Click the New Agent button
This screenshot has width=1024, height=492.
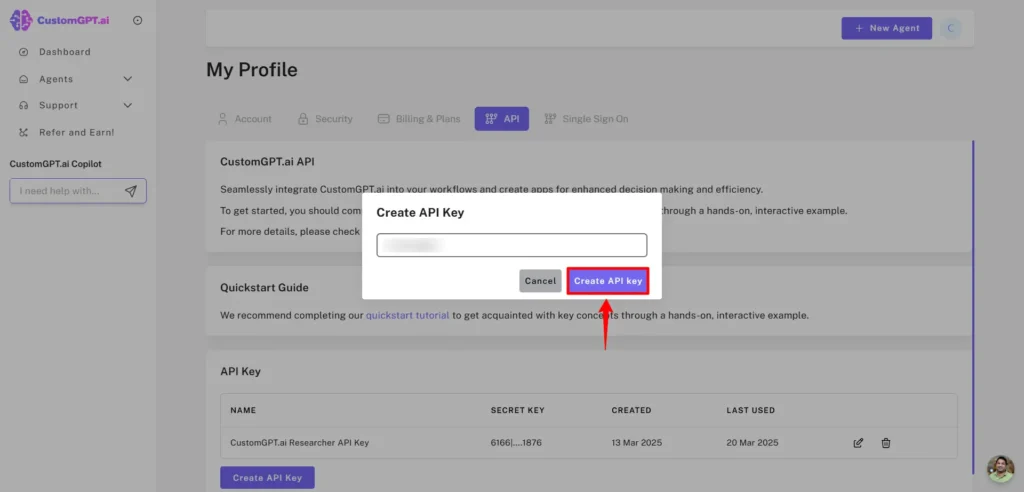pyautogui.click(x=886, y=28)
